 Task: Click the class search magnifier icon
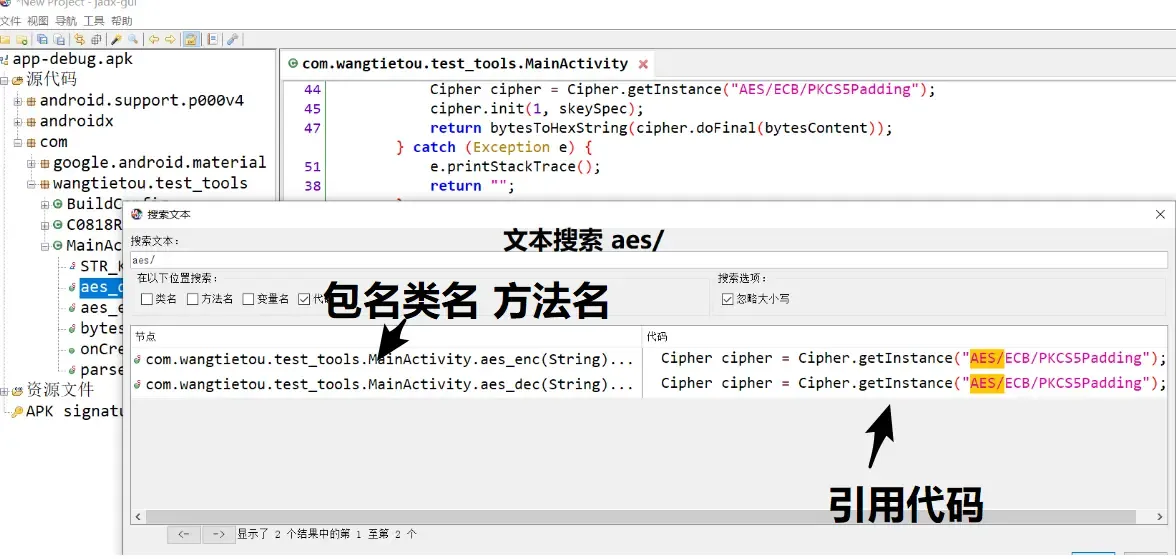coord(134,39)
